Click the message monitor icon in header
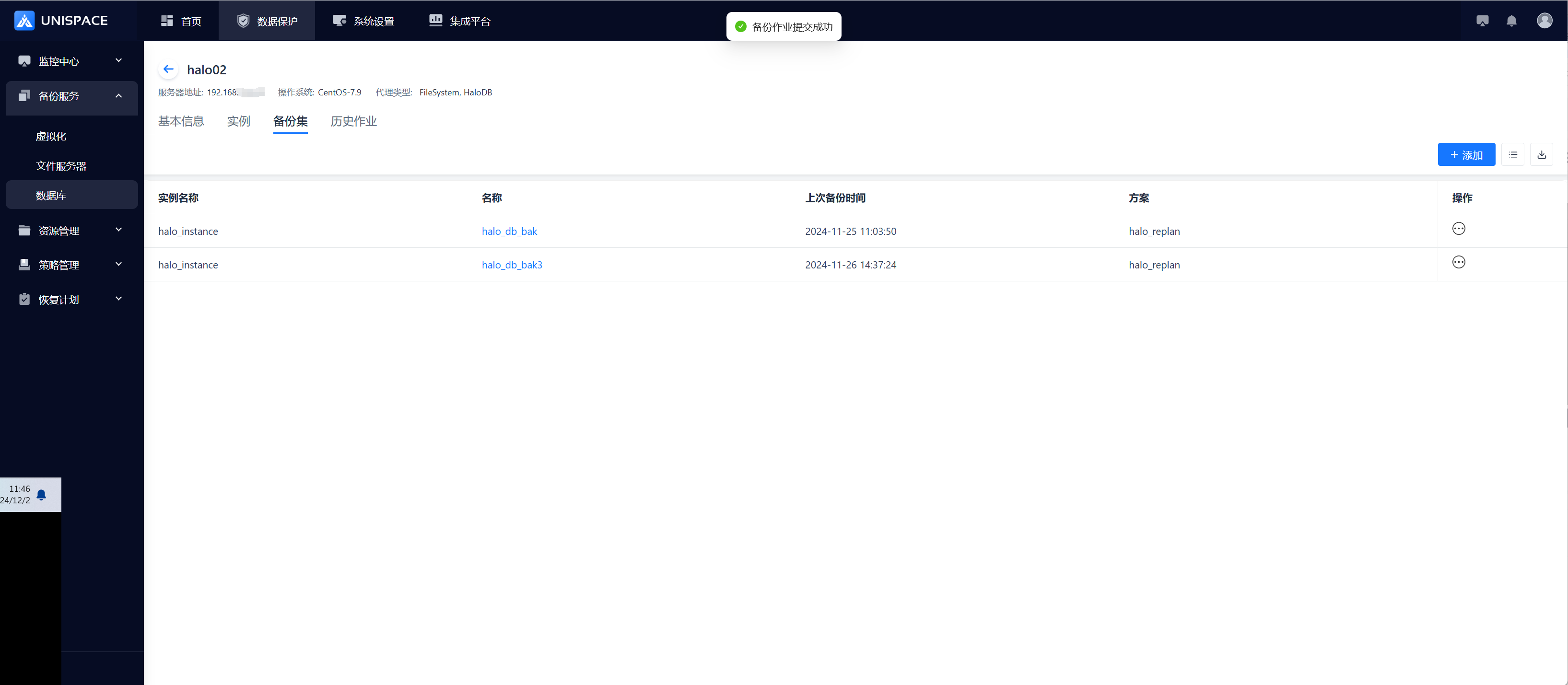The width and height of the screenshot is (1568, 685). click(x=1482, y=21)
